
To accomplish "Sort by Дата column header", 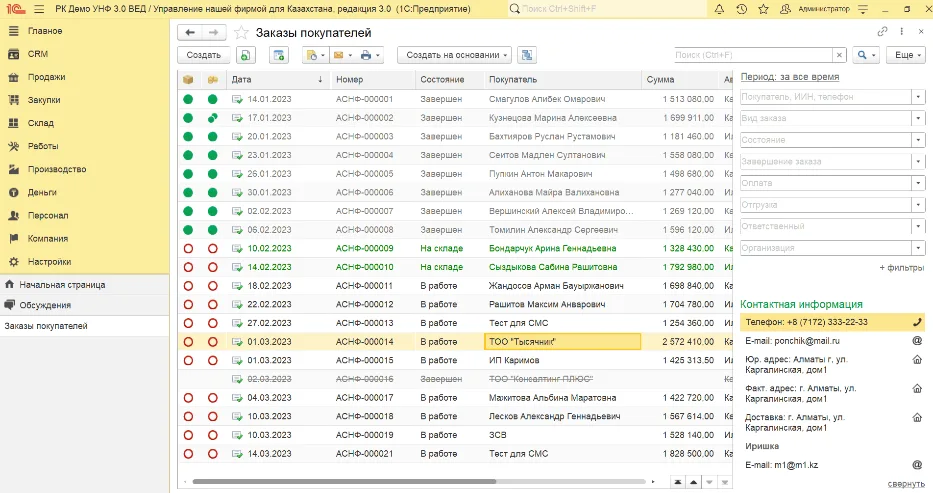I will [x=277, y=79].
